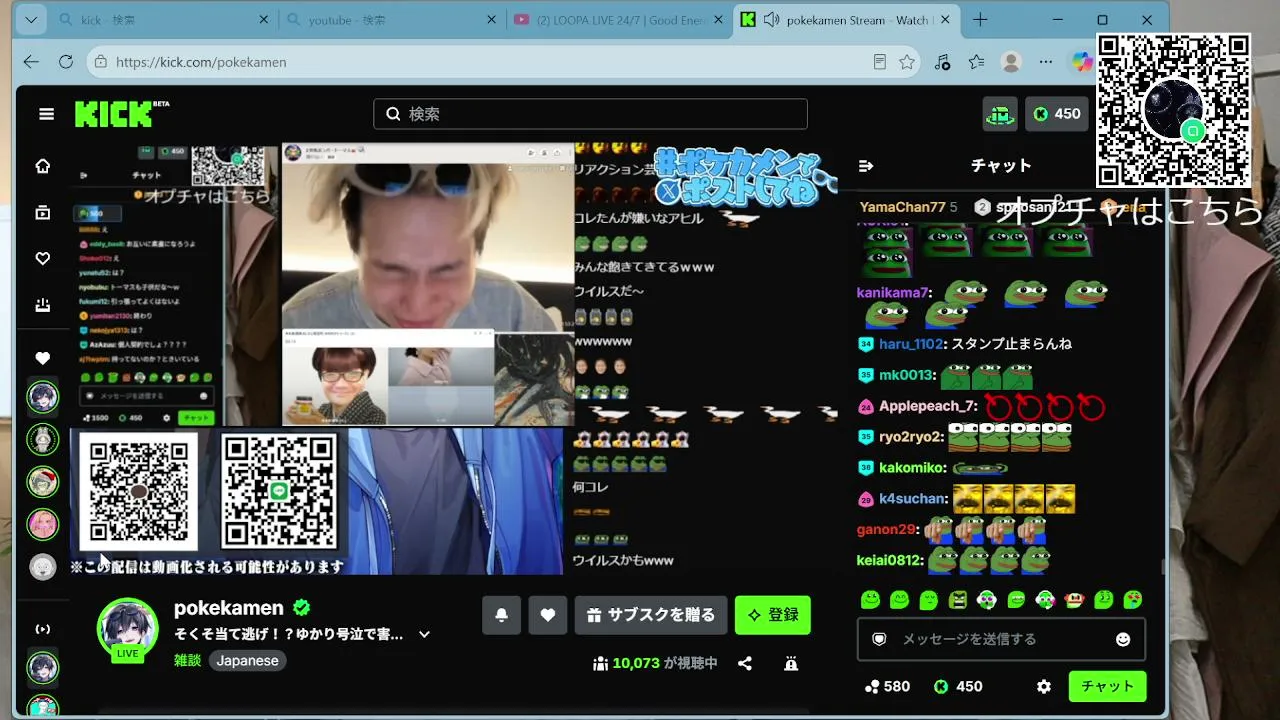Go back in the browser

[31, 62]
